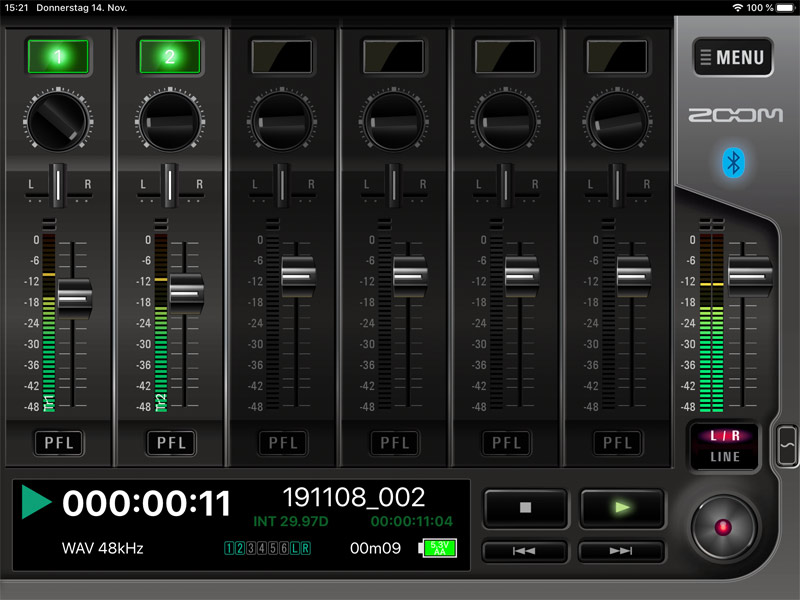Skip to next track button

pos(621,551)
